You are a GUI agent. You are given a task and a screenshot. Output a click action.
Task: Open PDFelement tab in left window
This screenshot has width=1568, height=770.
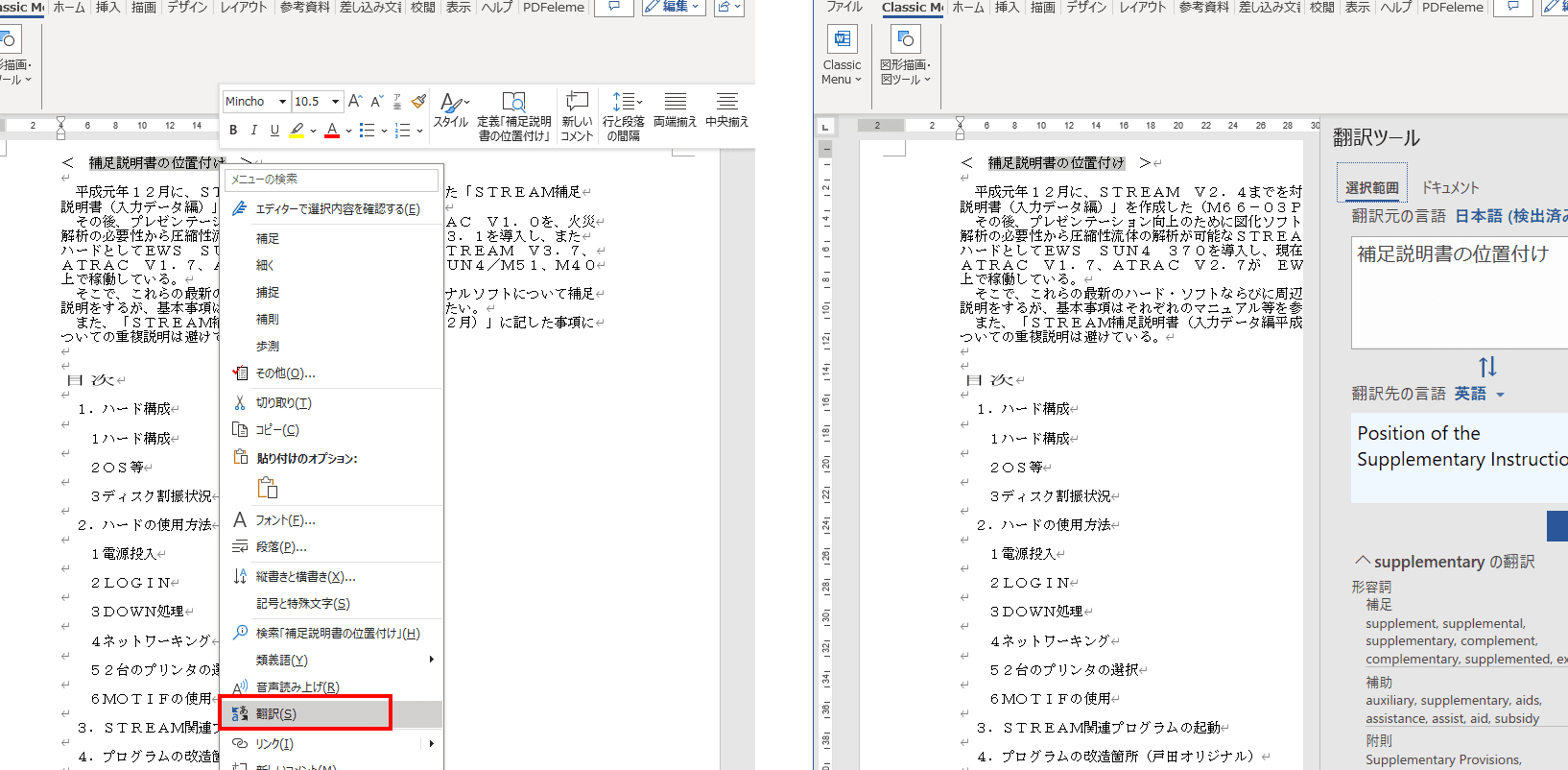554,7
